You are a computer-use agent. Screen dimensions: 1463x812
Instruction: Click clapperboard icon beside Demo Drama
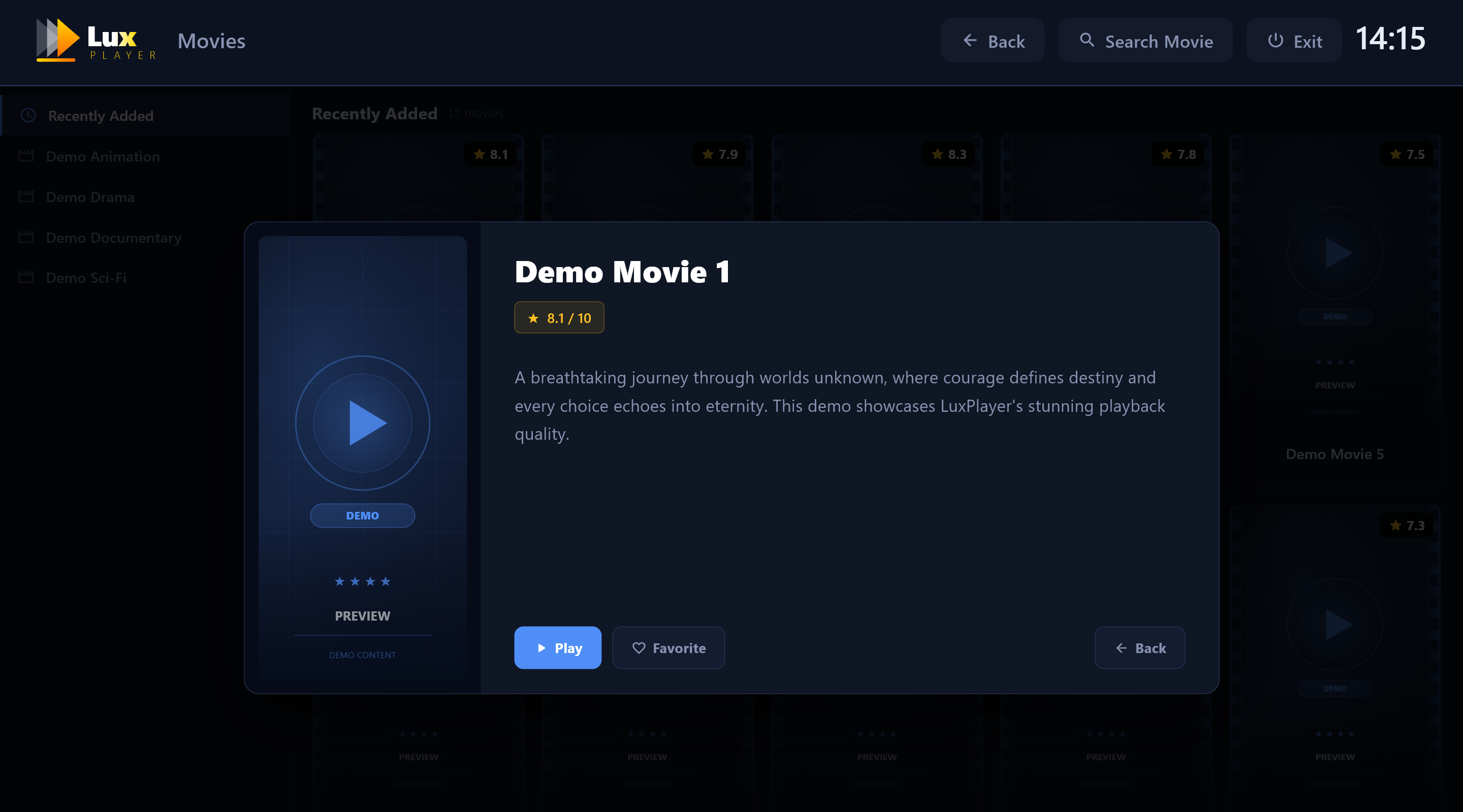pyautogui.click(x=26, y=197)
